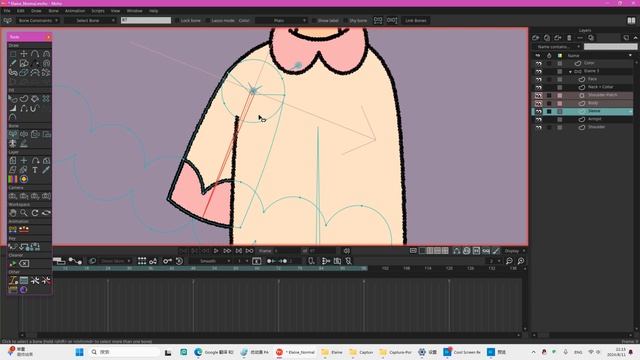Close the Tools panel
Image resolution: width=640 pixels, height=360 pixels.
pyautogui.click(x=48, y=37)
